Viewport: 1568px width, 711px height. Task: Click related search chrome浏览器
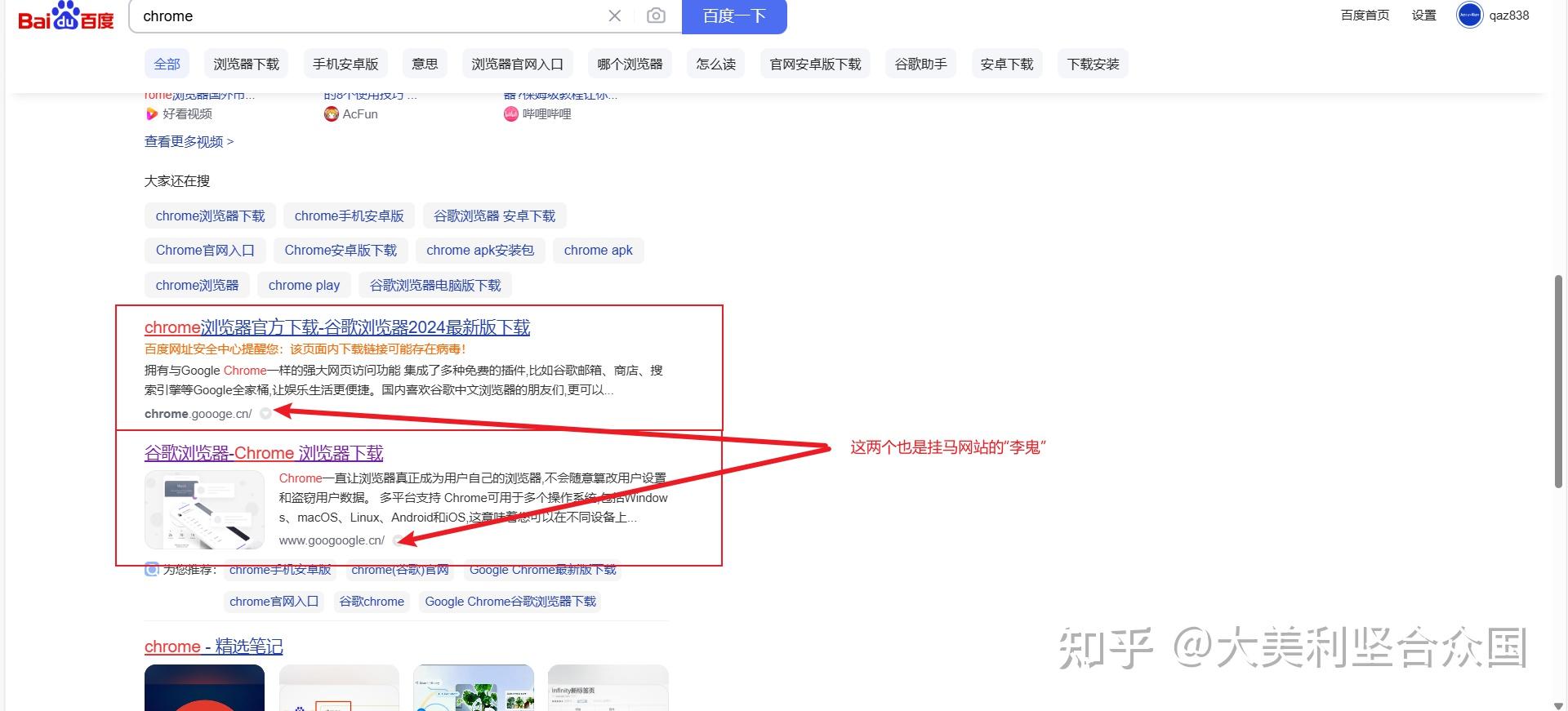(x=197, y=286)
